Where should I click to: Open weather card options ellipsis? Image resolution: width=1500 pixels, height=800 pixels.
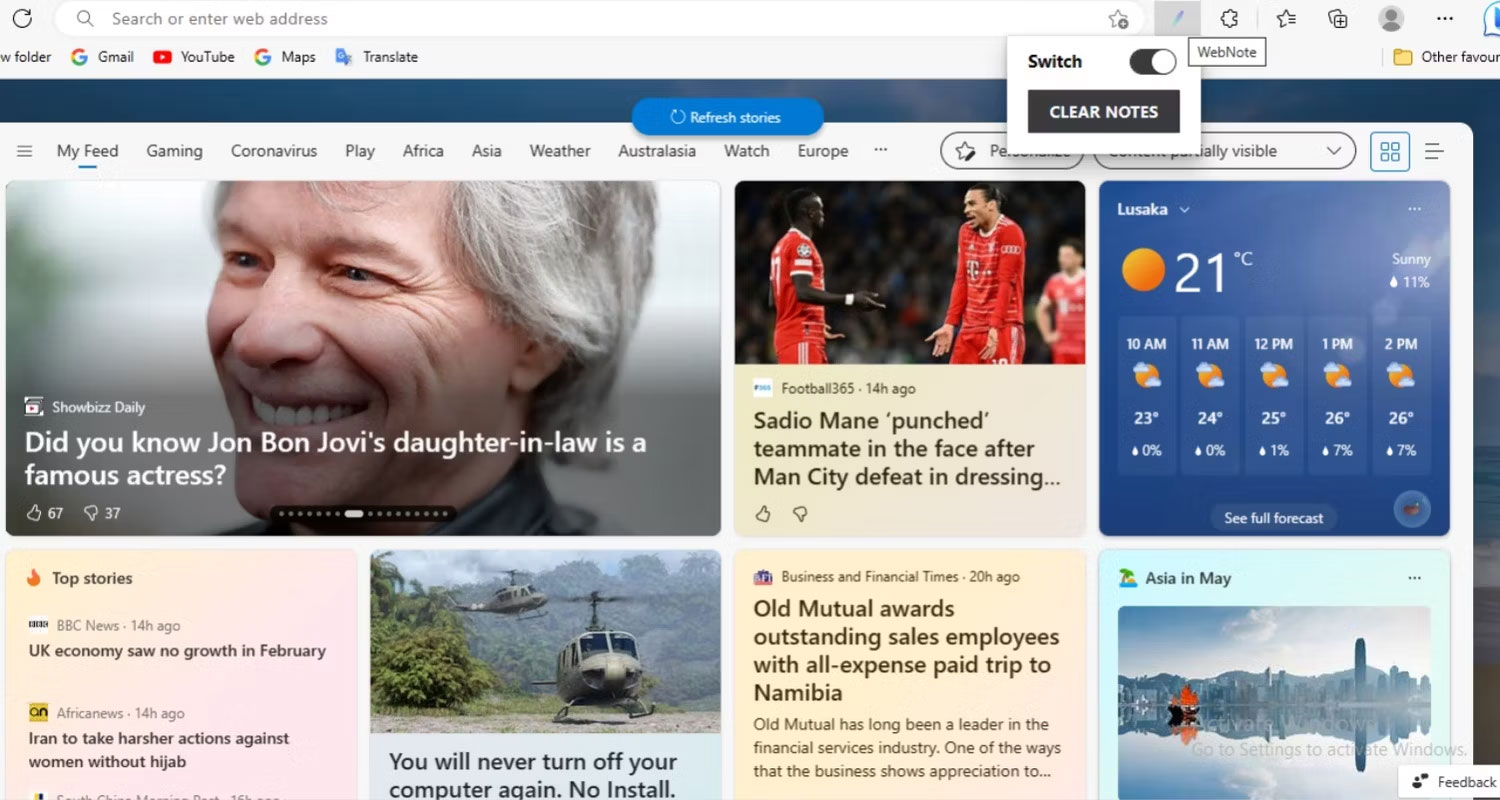tap(1414, 208)
